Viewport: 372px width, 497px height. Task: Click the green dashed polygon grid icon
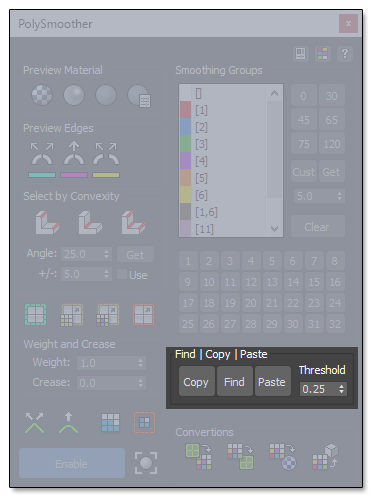tap(35, 314)
